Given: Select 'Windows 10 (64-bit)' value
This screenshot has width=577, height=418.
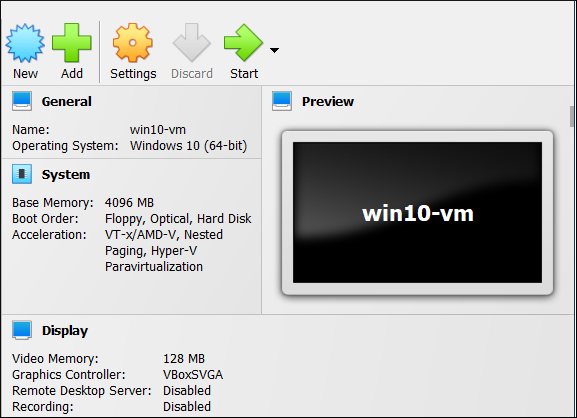Looking at the screenshot, I should click(x=188, y=146).
